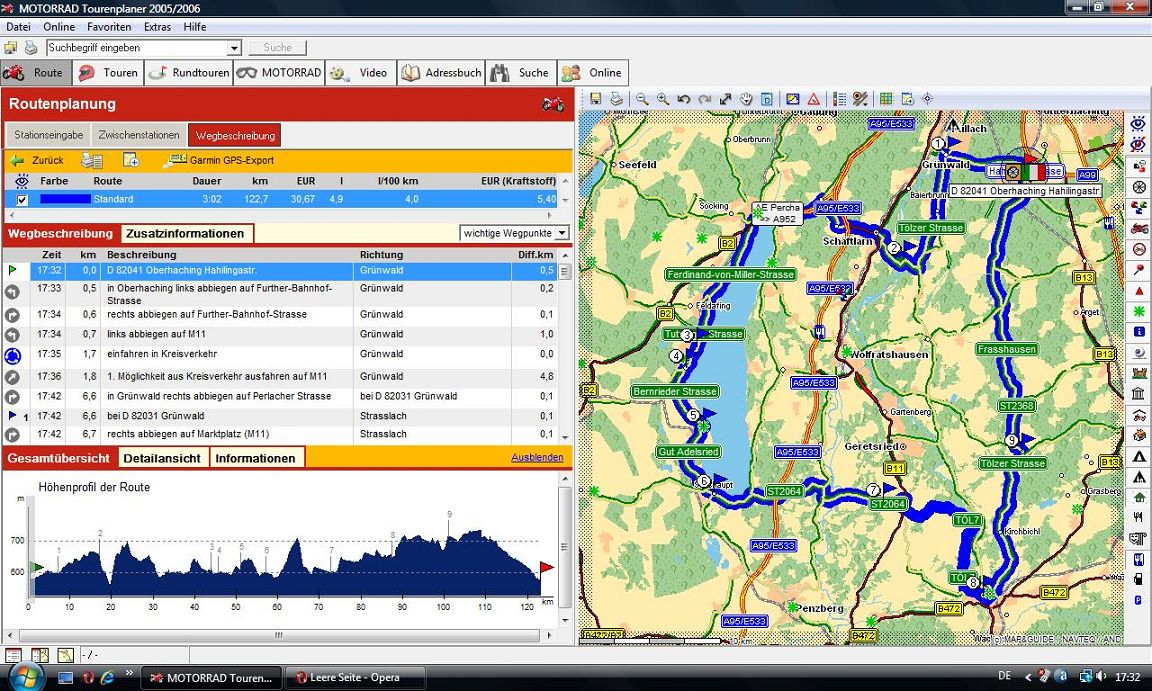Toggle restaurant fork-and-knife symbols
This screenshot has width=1152, height=691.
[x=1138, y=518]
